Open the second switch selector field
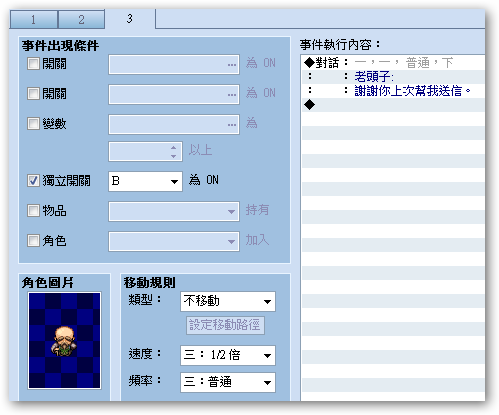Image resolution: width=499 pixels, height=415 pixels. [x=174, y=95]
